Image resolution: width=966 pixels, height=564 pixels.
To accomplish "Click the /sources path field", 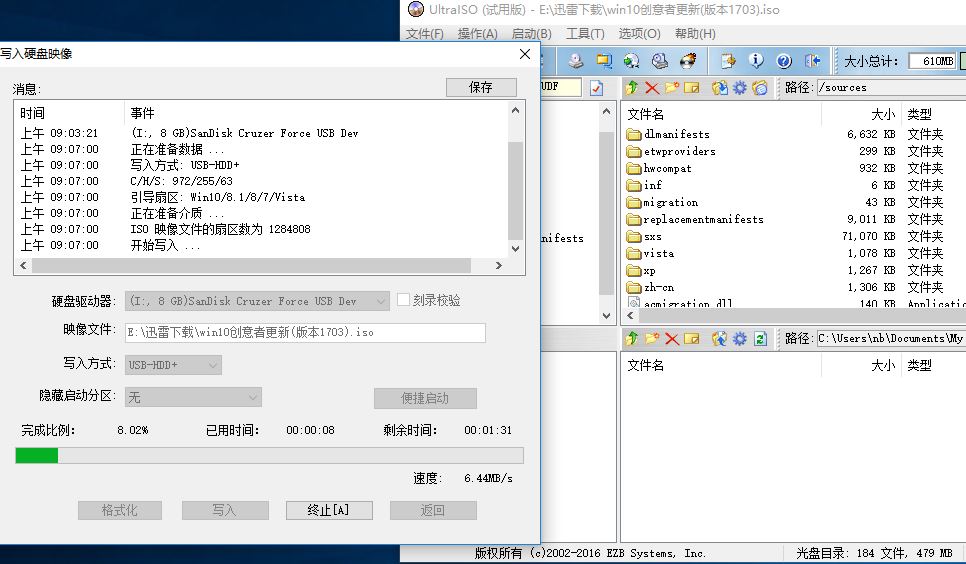I will [891, 88].
